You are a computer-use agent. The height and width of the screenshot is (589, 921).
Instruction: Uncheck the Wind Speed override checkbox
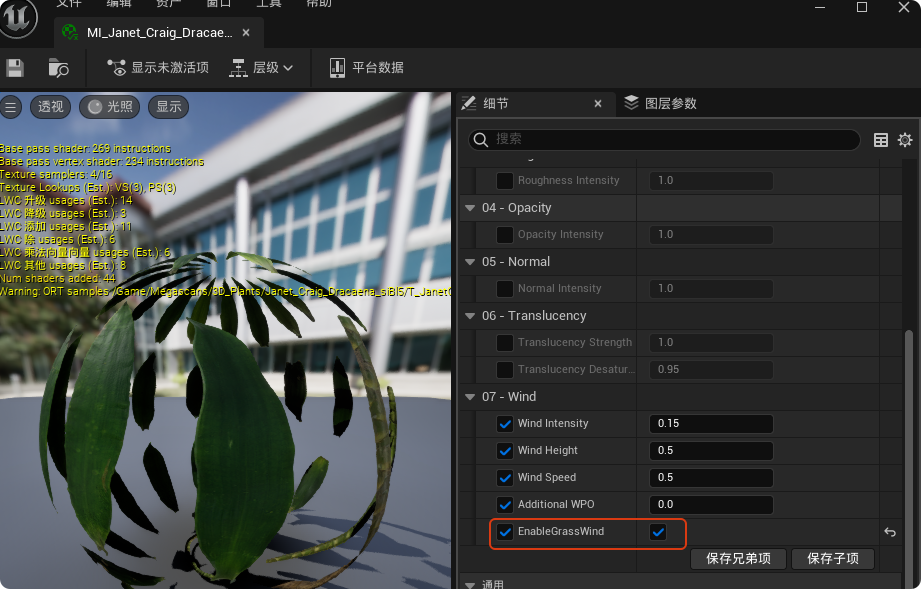click(x=505, y=477)
